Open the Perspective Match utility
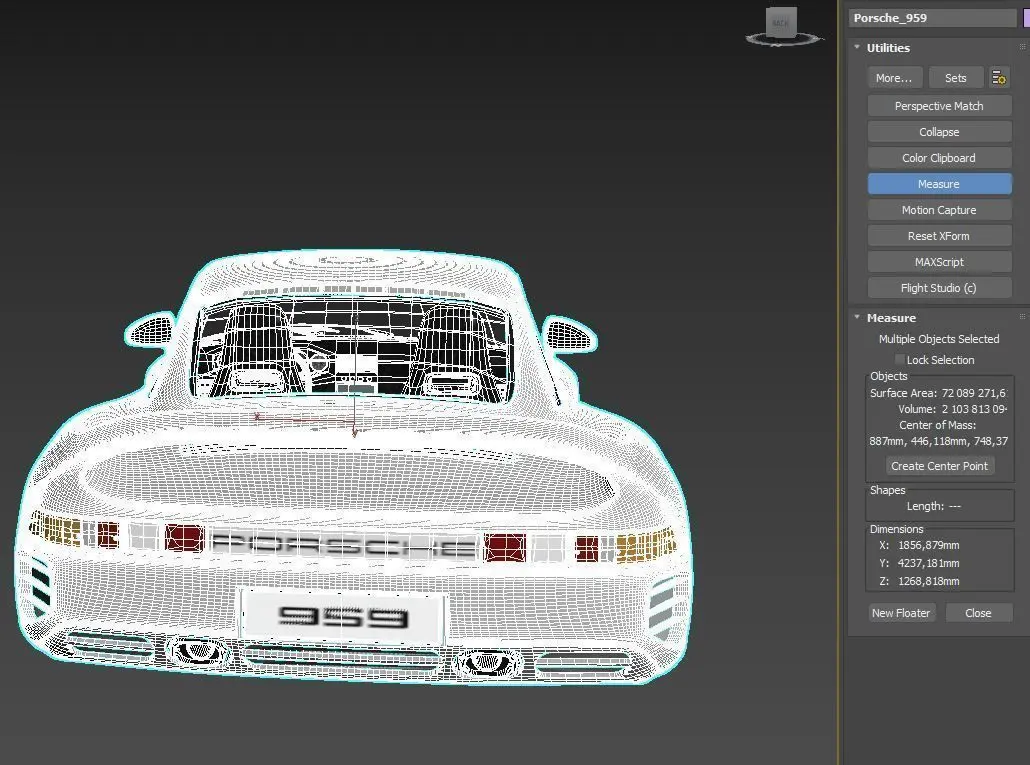The width and height of the screenshot is (1030, 765). [x=939, y=106]
